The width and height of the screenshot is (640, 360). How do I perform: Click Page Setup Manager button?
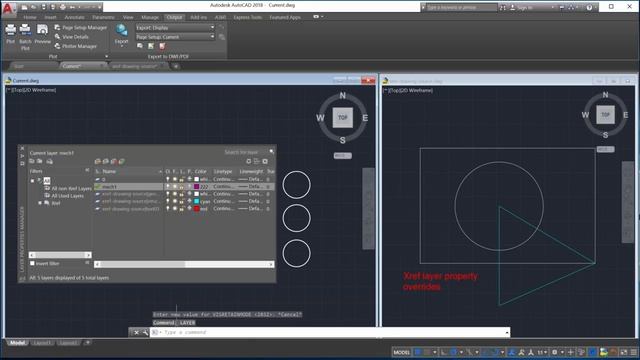pos(80,27)
